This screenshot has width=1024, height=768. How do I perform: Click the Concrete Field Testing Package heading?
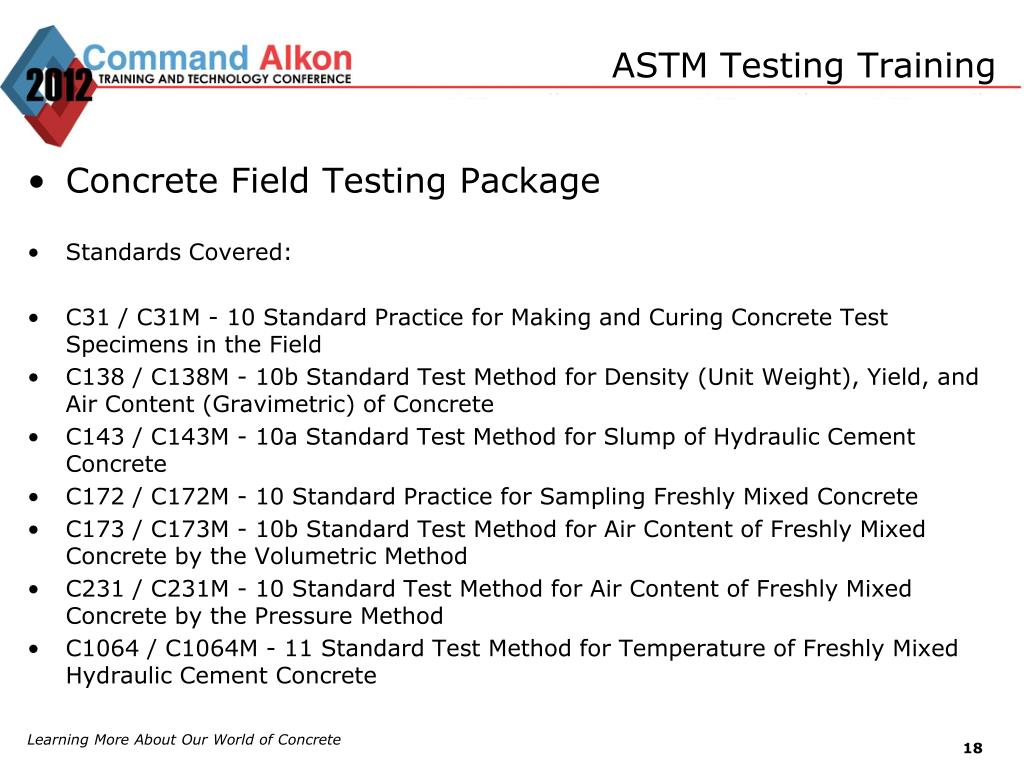[x=332, y=181]
